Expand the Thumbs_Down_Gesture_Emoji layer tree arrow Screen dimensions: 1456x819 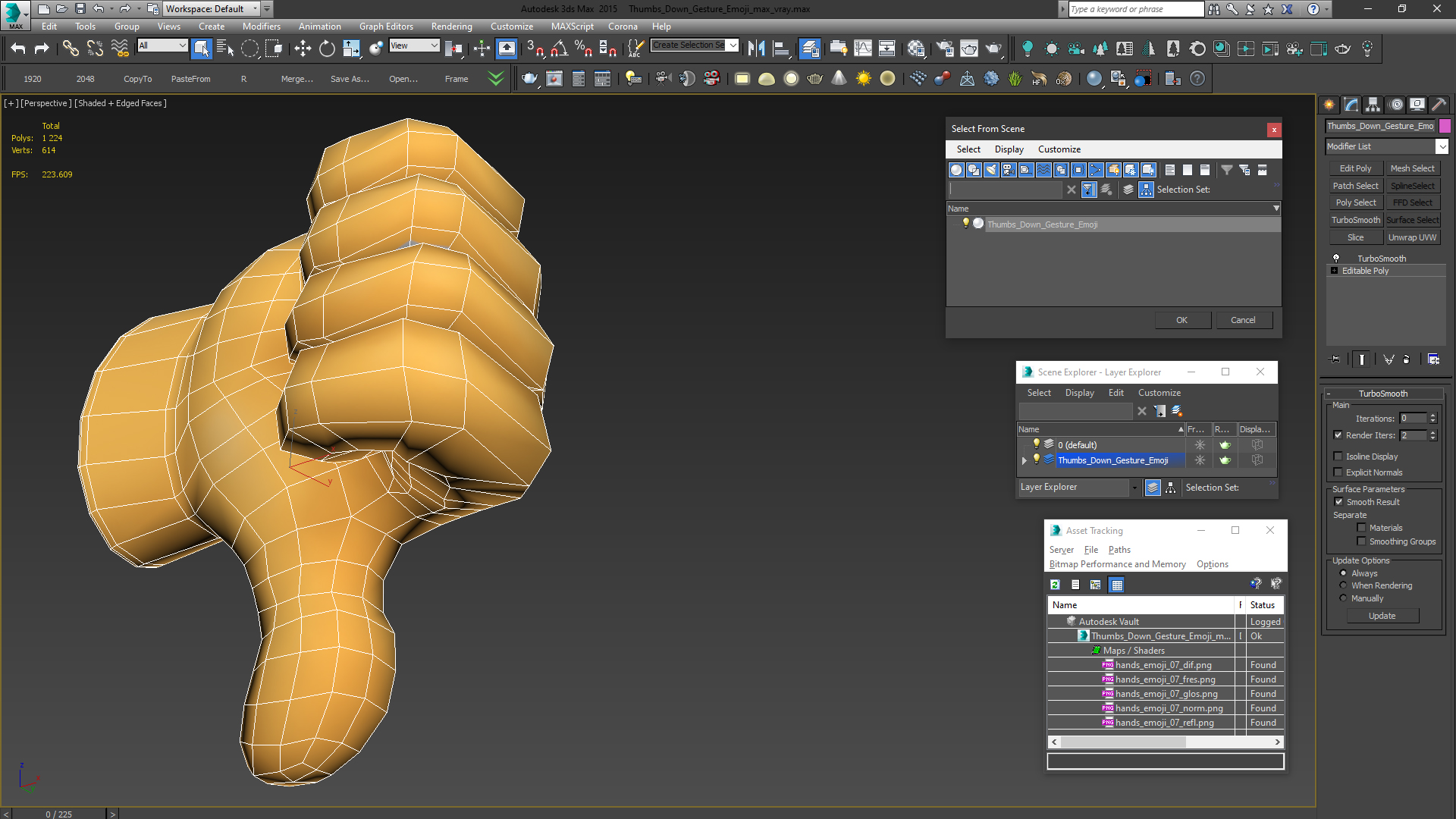(x=1025, y=460)
